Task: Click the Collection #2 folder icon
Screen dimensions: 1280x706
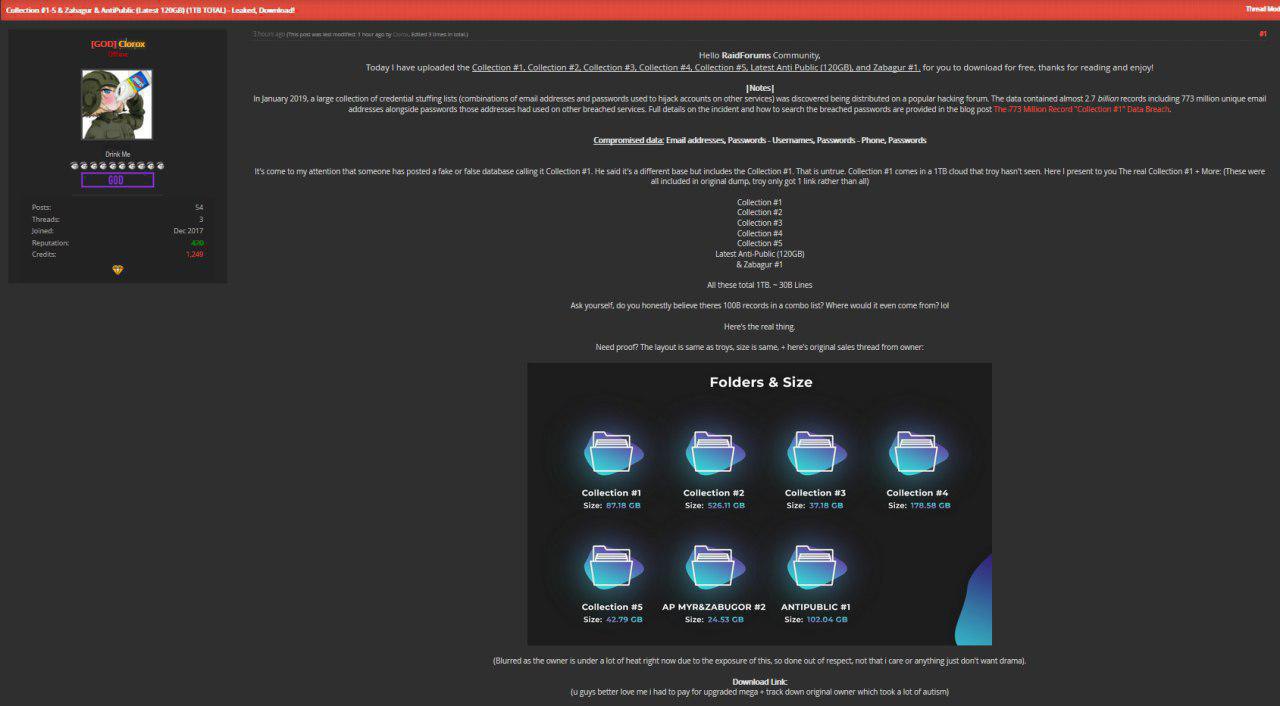Action: click(713, 452)
